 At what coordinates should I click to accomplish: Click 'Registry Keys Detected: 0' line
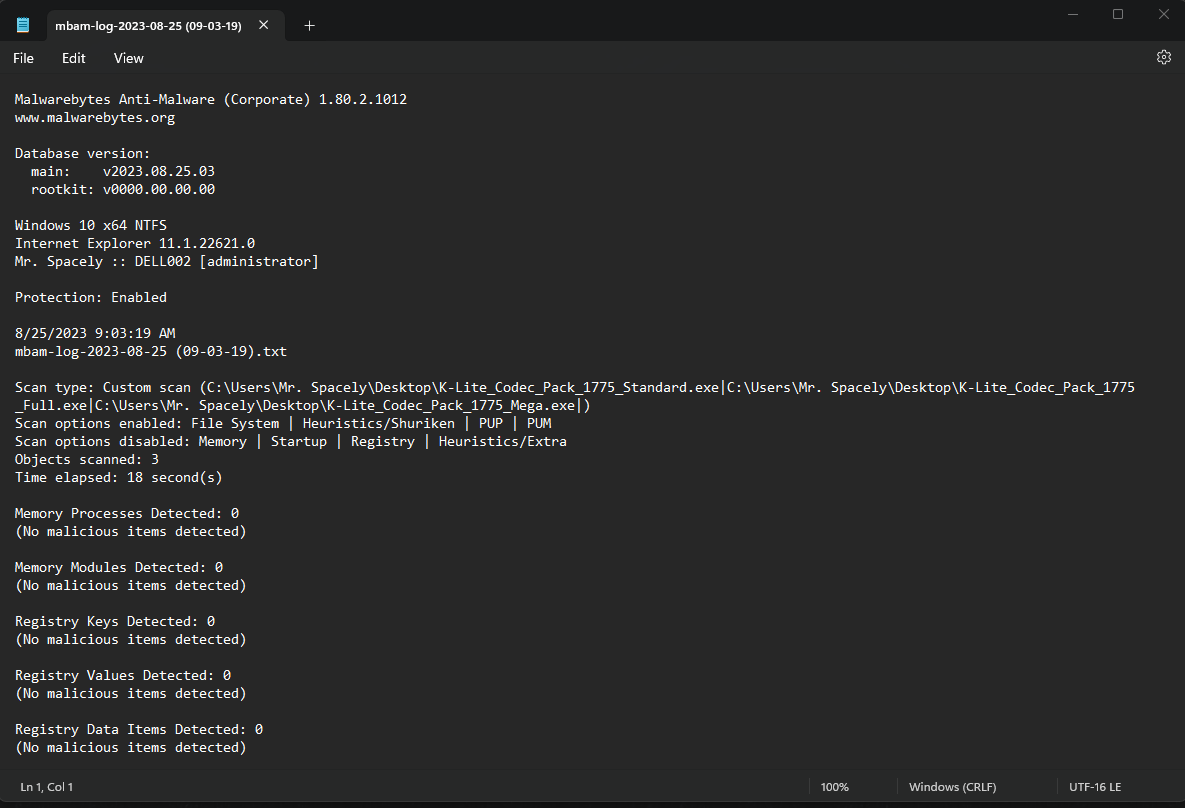[115, 621]
